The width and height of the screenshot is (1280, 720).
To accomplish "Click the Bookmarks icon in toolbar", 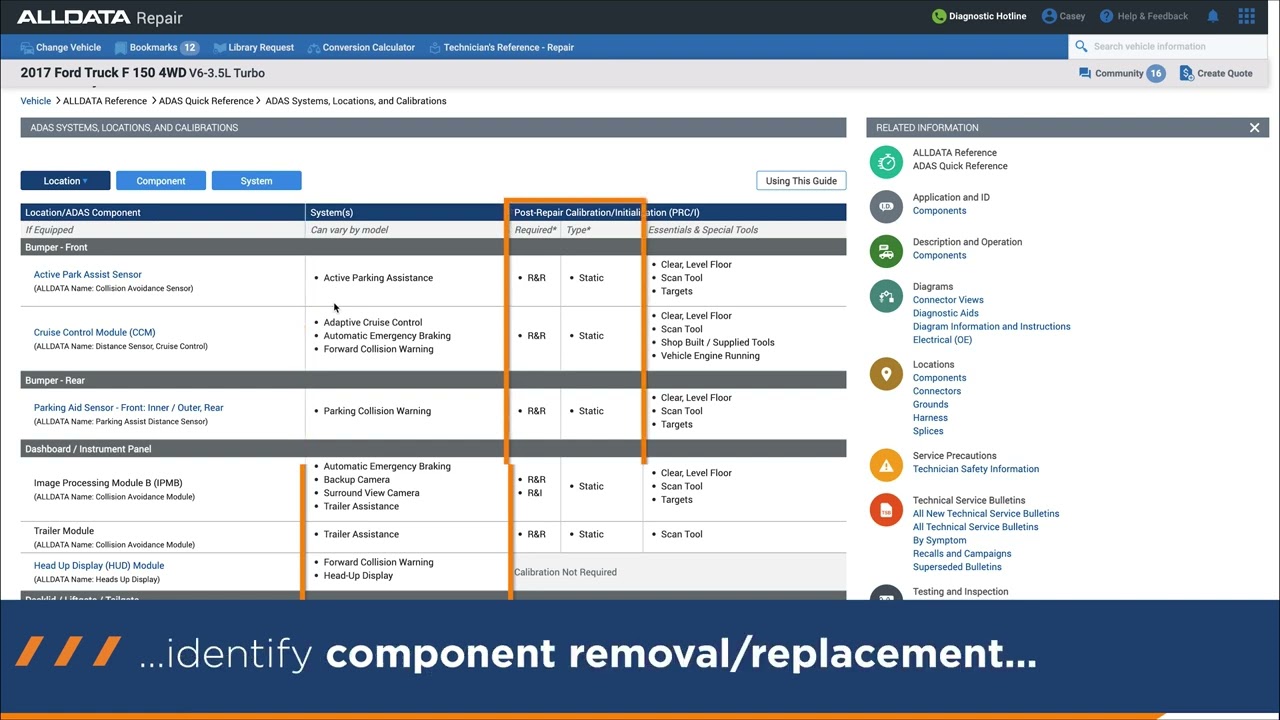I will click(121, 47).
